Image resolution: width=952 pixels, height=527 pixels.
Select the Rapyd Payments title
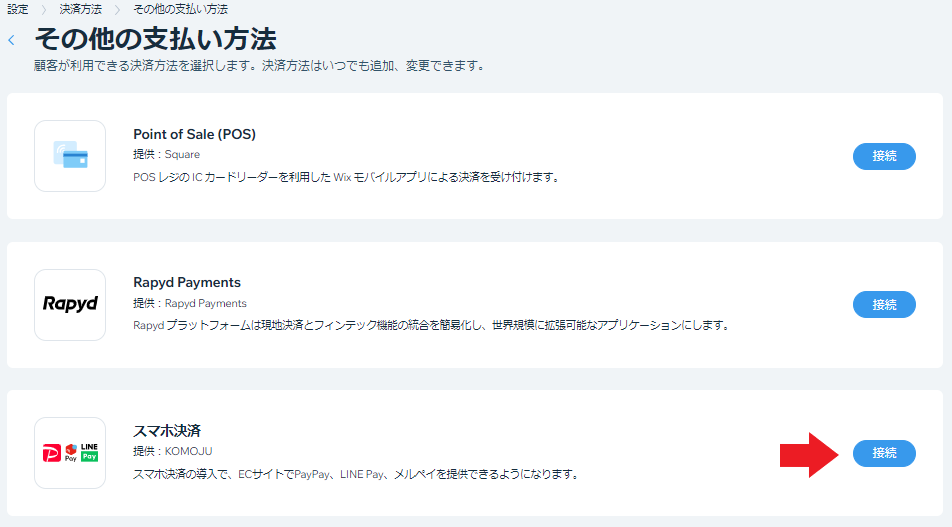coord(187,282)
